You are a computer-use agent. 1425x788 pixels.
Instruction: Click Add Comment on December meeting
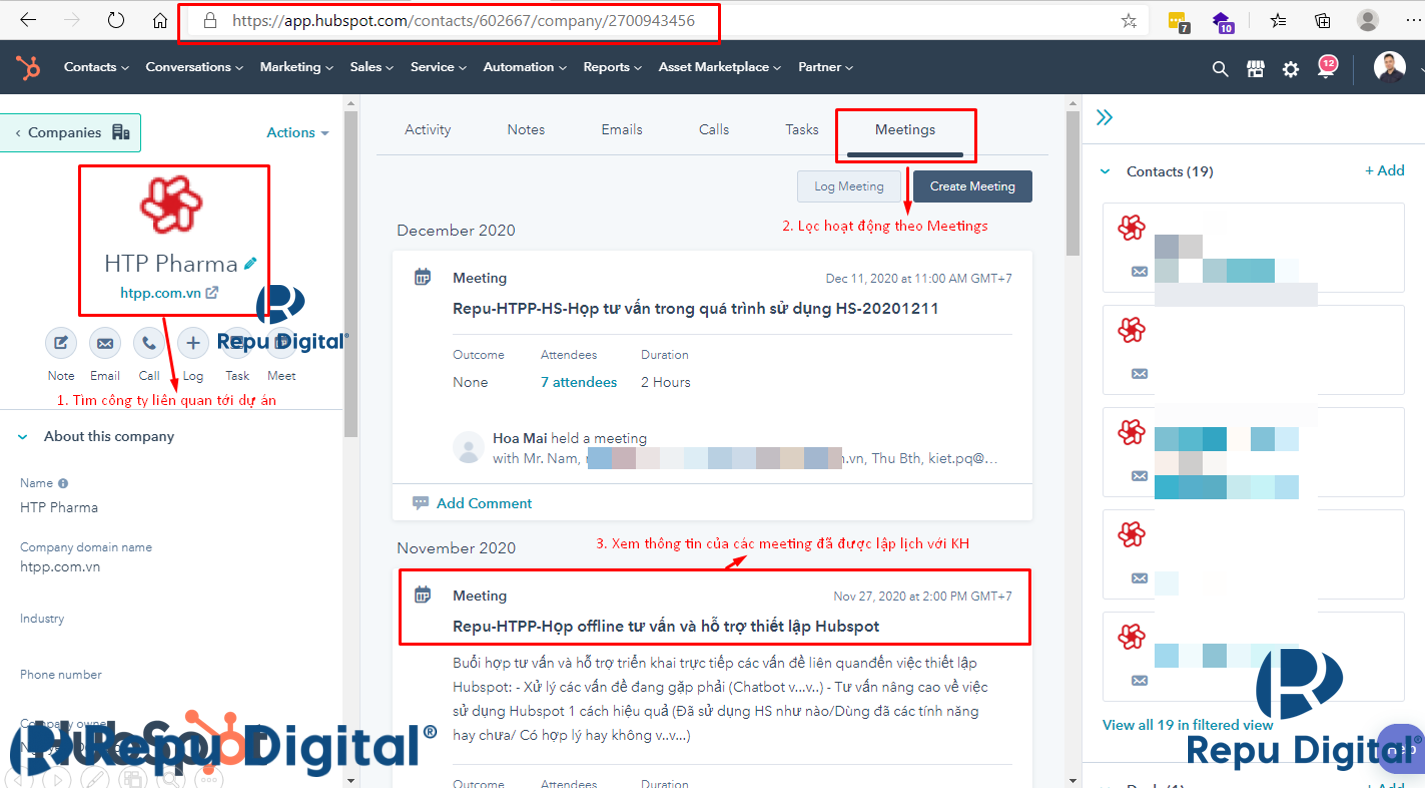[472, 503]
